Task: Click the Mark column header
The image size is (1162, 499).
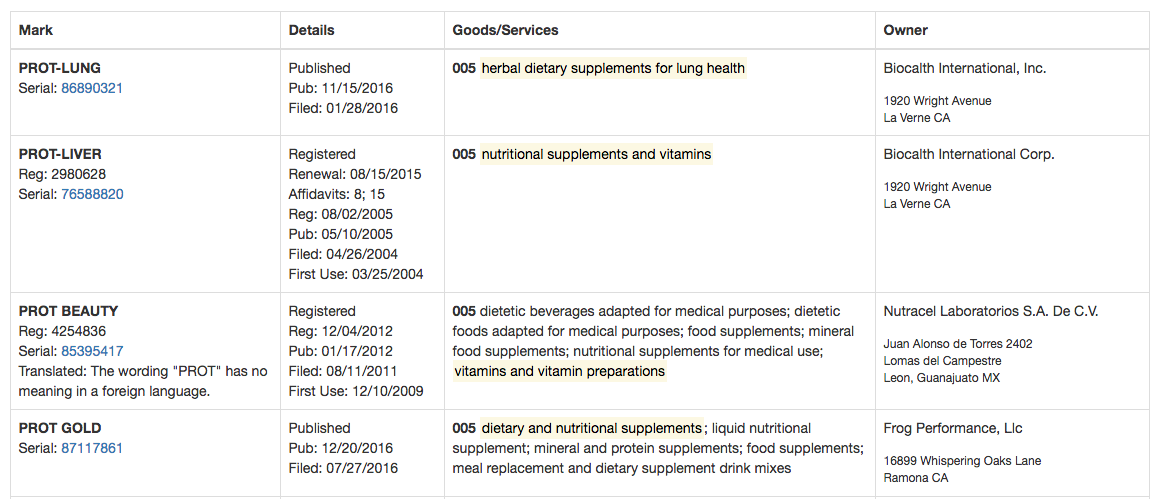Action: [x=36, y=30]
